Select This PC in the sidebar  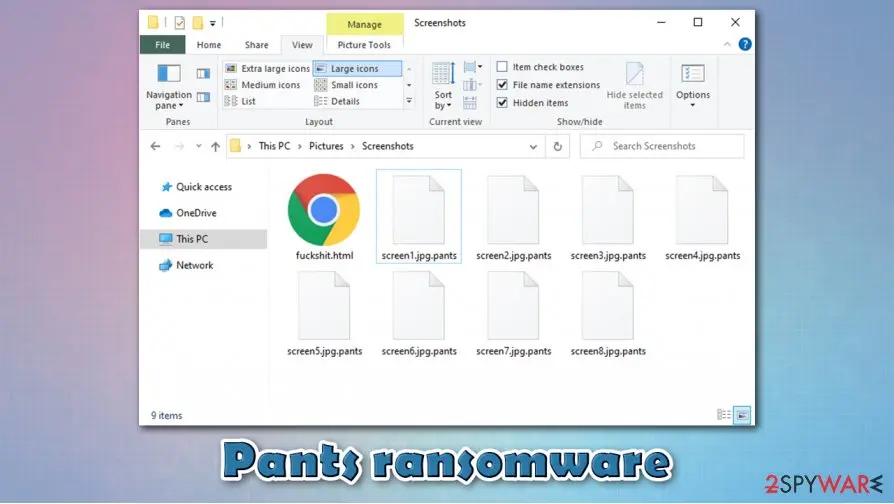click(204, 239)
